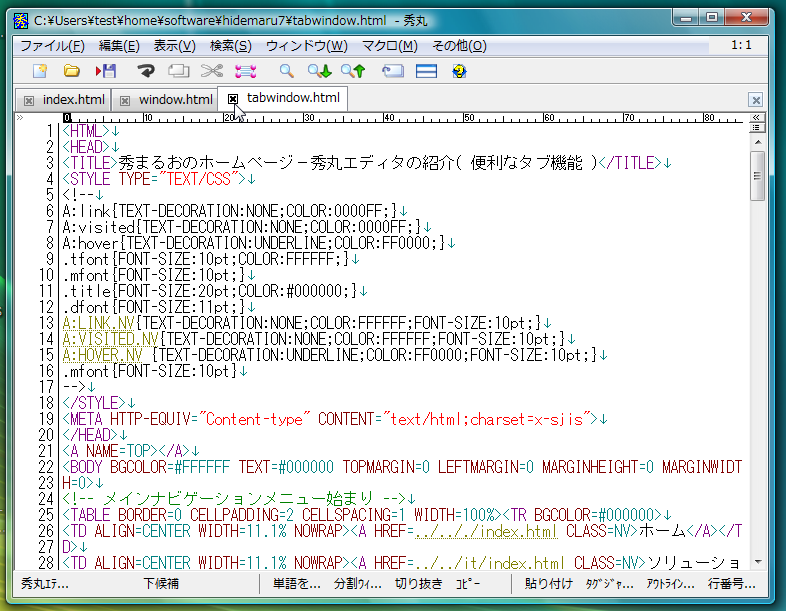Click the vertical scrollbar down arrow
The height and width of the screenshot is (611, 786).
click(757, 562)
